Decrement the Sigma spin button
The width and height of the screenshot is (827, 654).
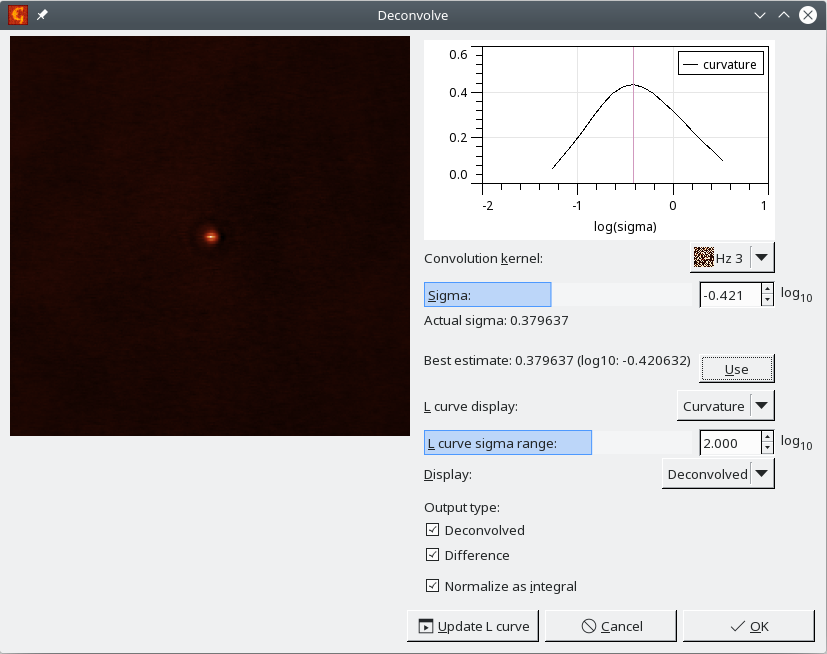pyautogui.click(x=767, y=301)
